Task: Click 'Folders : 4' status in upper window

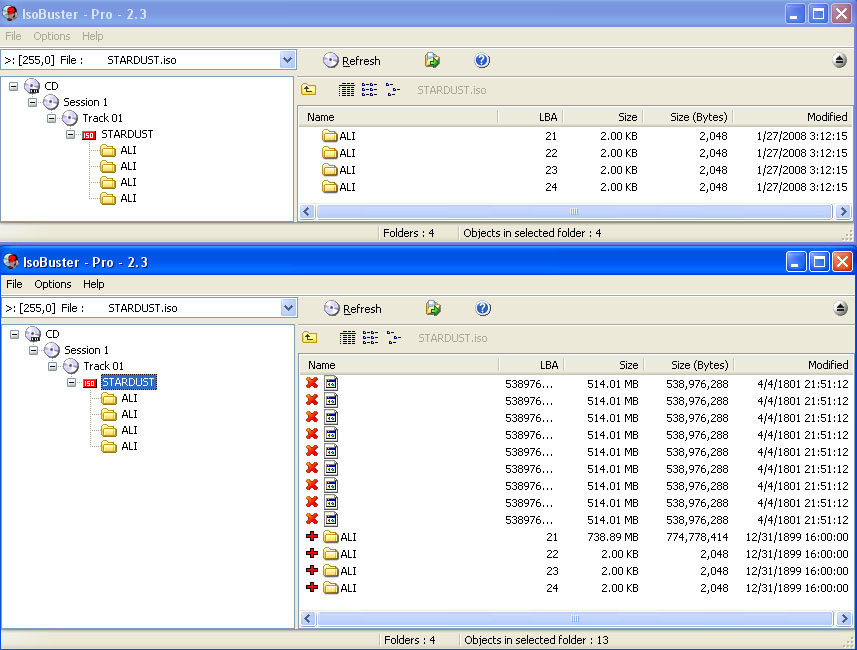Action: tap(408, 233)
